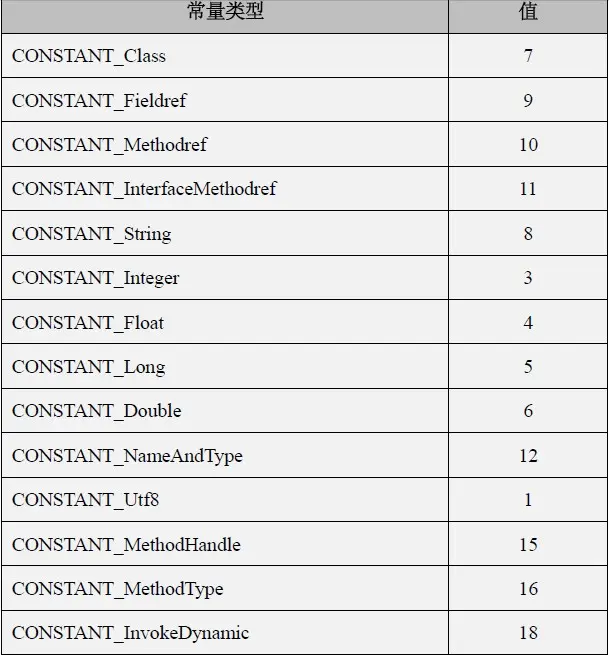Click the 常量类型 column header
This screenshot has height=655, width=609.
225,11
